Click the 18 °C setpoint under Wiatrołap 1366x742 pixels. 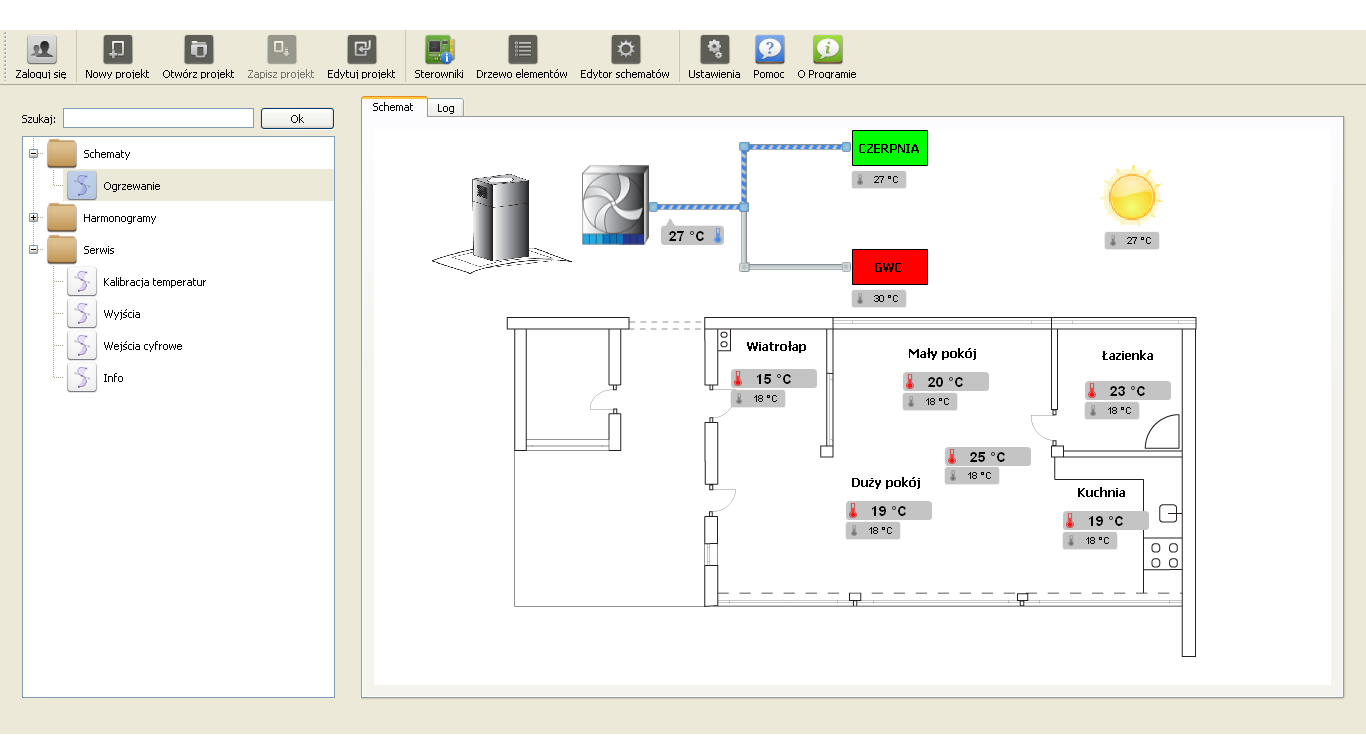(x=757, y=398)
